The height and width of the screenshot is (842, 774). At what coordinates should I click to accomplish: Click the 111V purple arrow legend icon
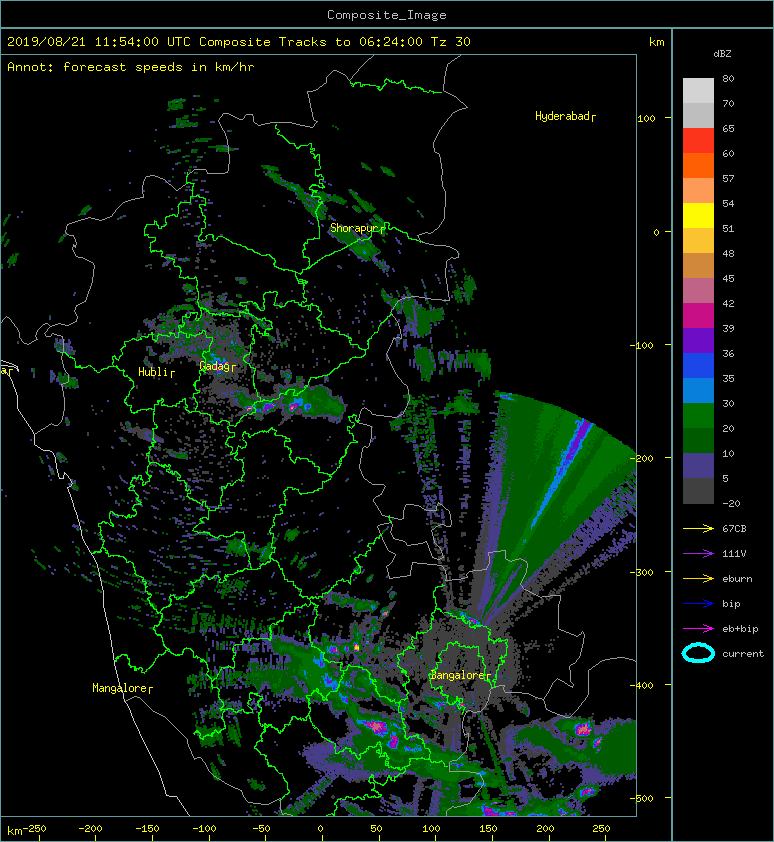(698, 554)
